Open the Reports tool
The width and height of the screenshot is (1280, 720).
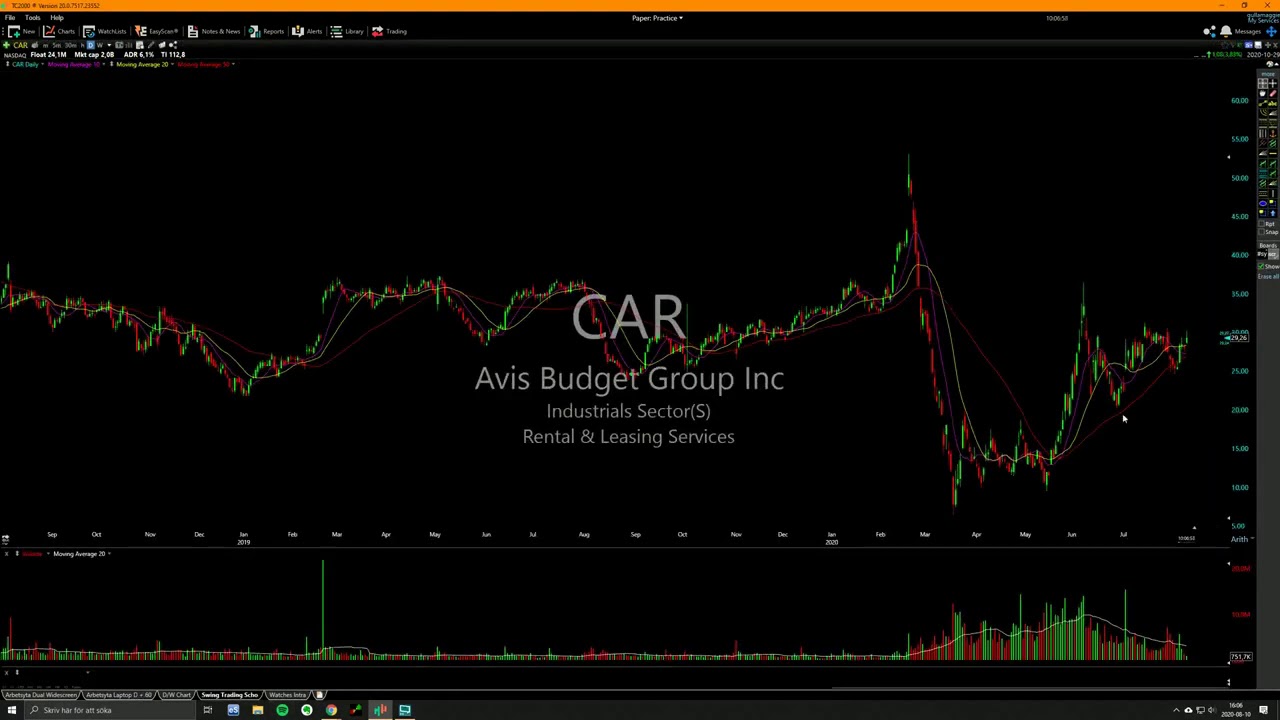[x=266, y=31]
